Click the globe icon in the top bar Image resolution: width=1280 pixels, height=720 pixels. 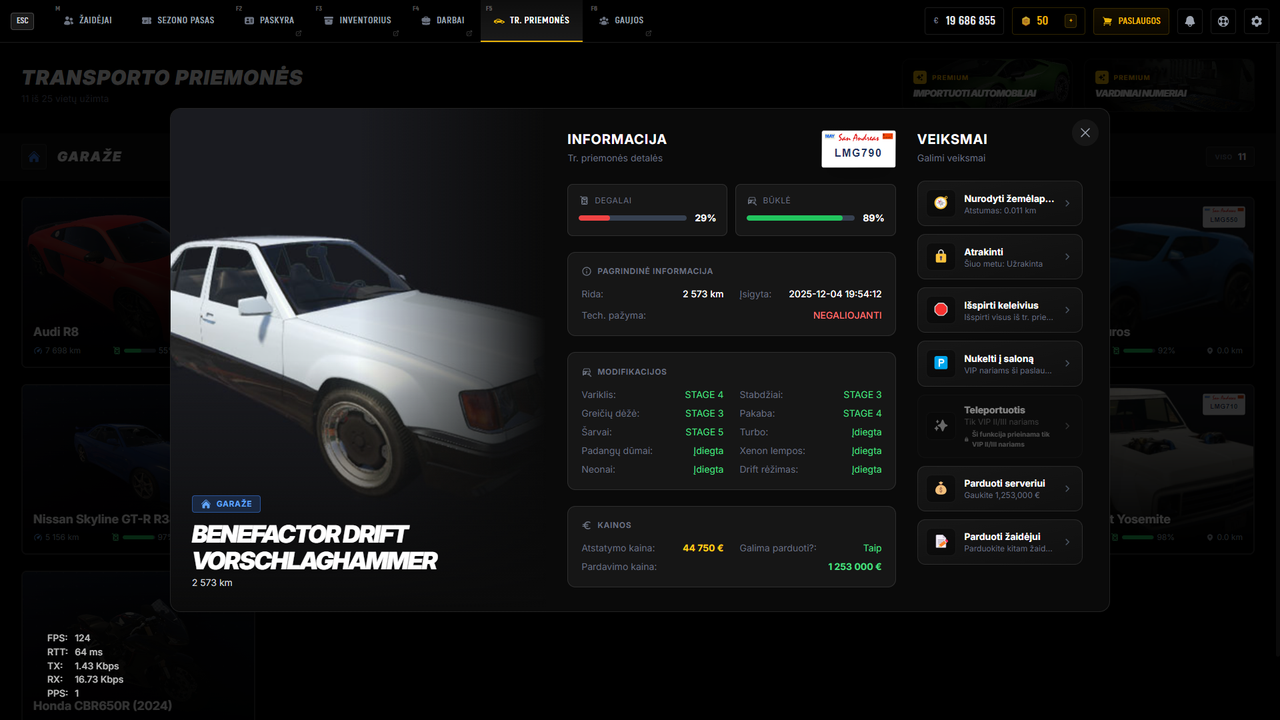(x=1223, y=21)
